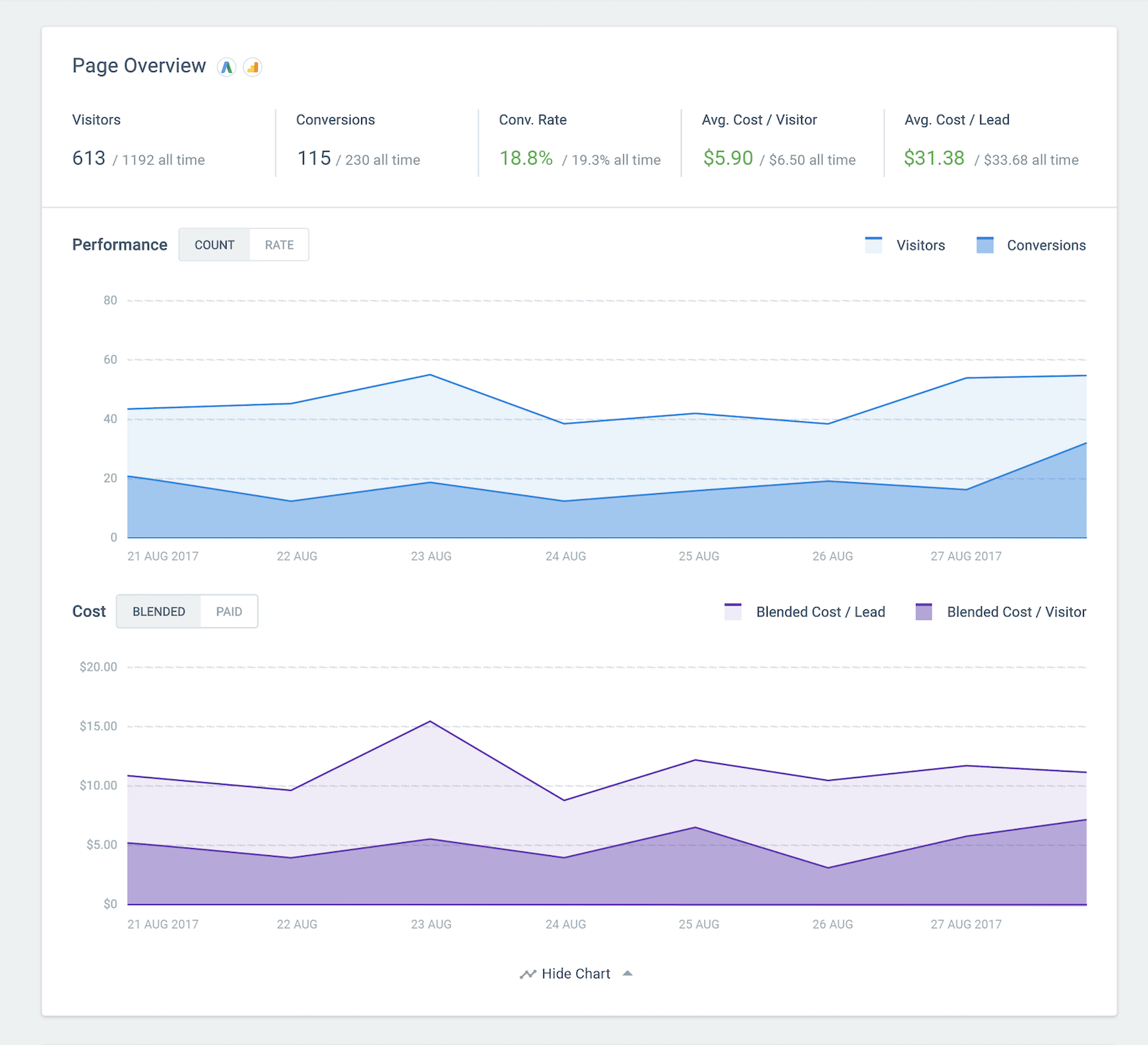Click the Blended Cost / Lead legend square
This screenshot has width=1148, height=1045.
click(x=733, y=611)
